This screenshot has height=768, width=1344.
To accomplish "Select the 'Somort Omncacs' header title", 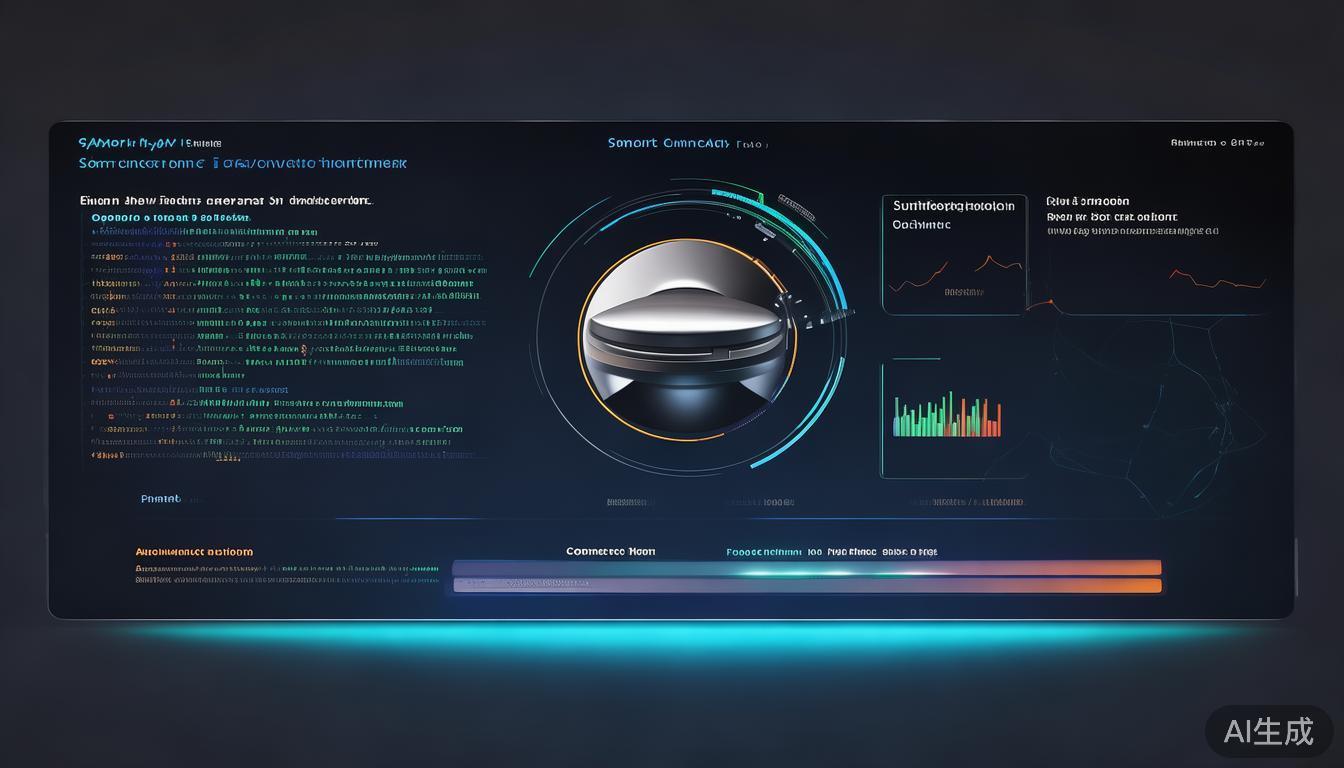I will pos(668,143).
